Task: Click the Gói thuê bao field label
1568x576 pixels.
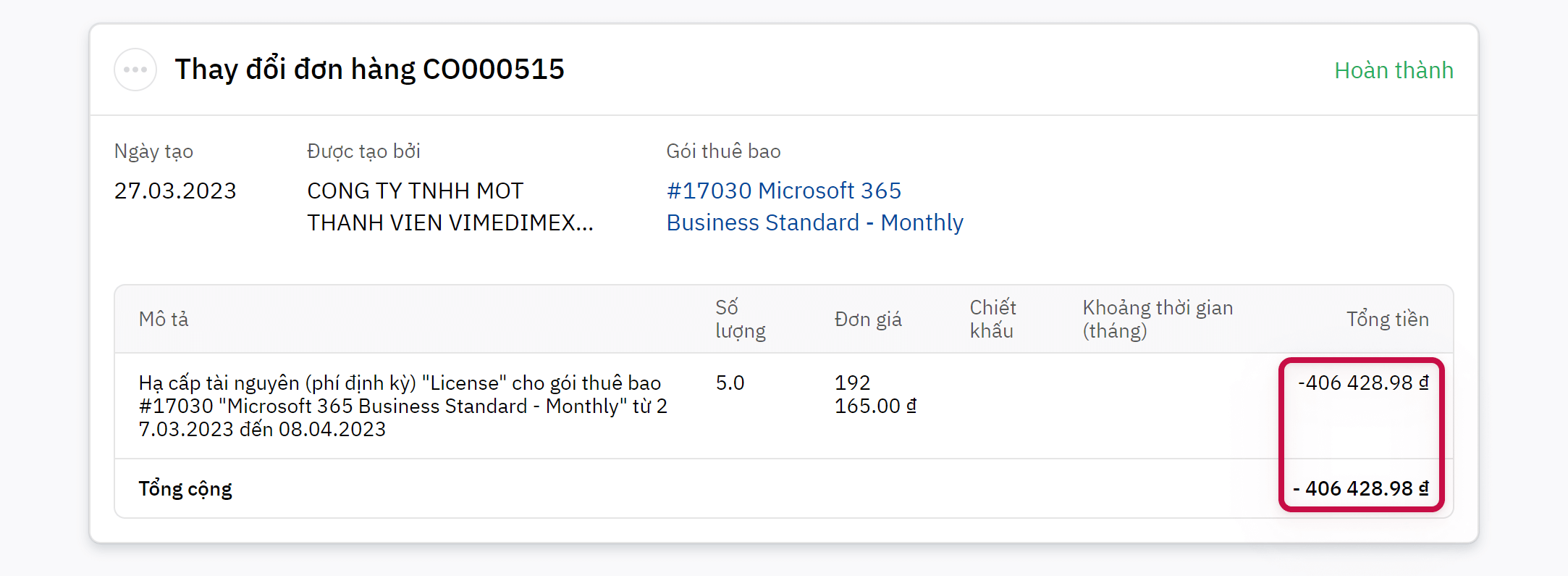Action: pyautogui.click(x=722, y=151)
